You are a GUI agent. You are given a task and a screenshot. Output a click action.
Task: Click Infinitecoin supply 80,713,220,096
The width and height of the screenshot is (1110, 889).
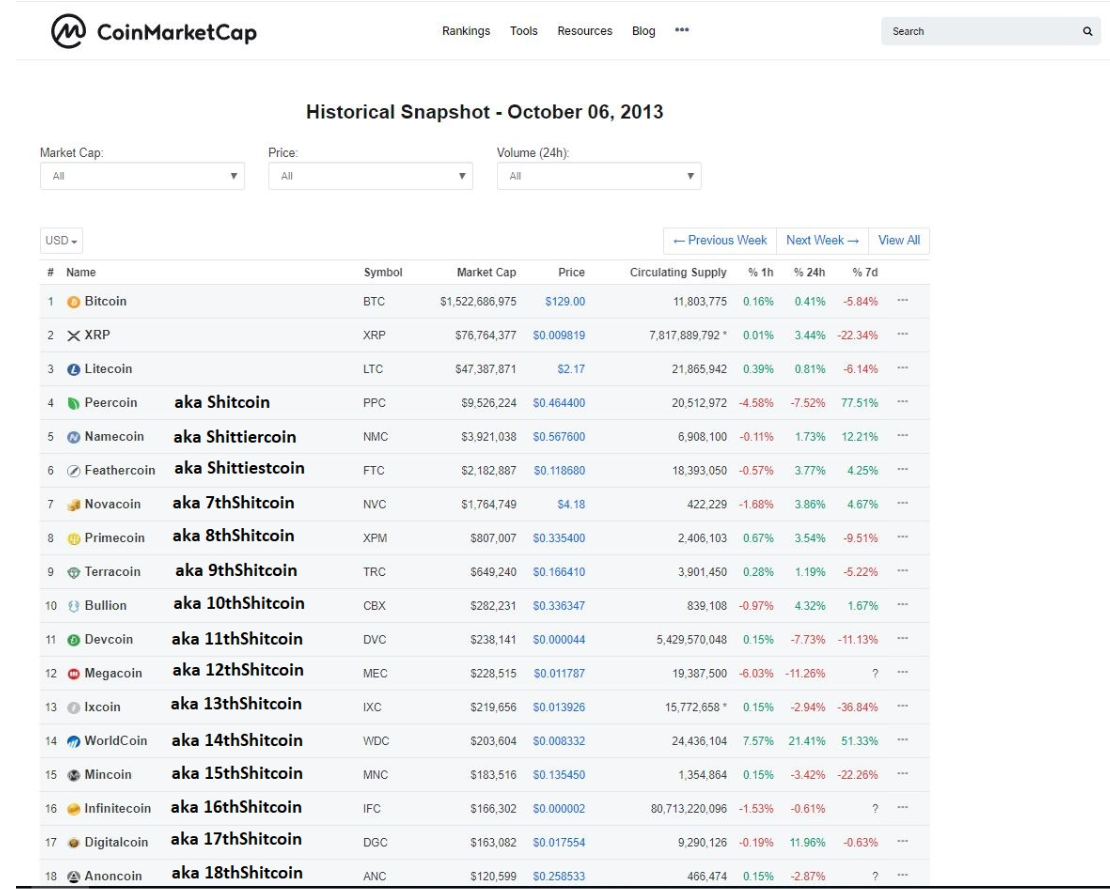[x=689, y=808]
